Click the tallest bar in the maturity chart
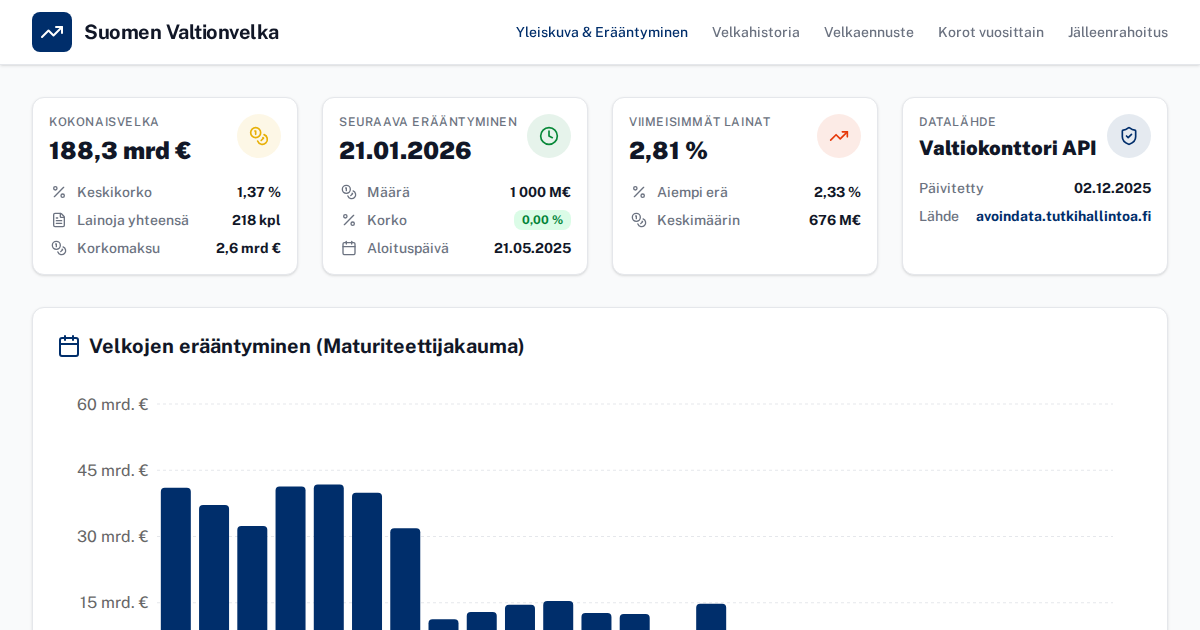 [329, 556]
